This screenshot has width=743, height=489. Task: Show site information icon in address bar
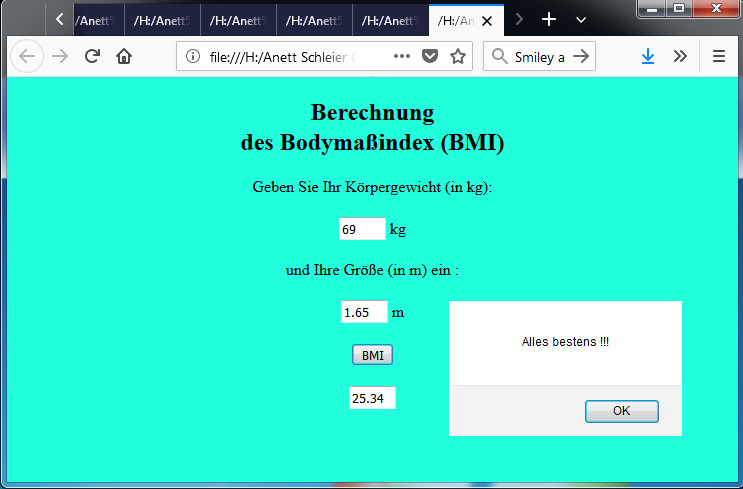click(x=194, y=57)
